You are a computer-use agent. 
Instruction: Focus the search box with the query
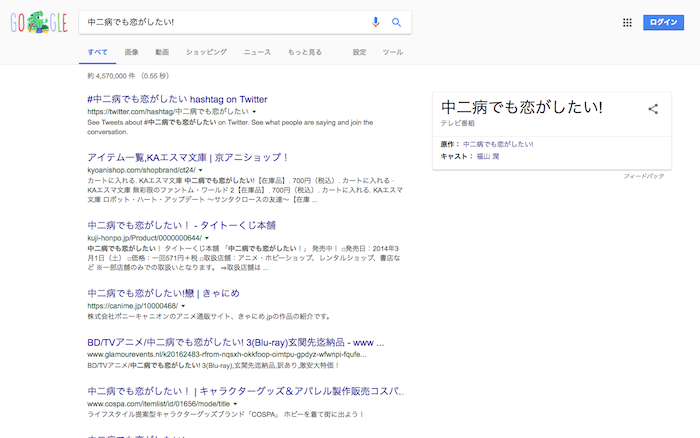click(x=220, y=22)
